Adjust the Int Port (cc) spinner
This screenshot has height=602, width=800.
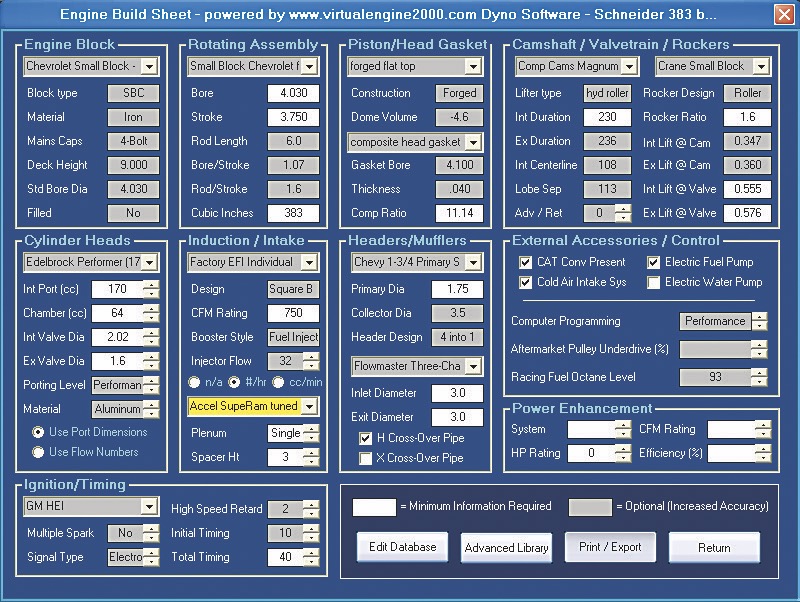(151, 289)
